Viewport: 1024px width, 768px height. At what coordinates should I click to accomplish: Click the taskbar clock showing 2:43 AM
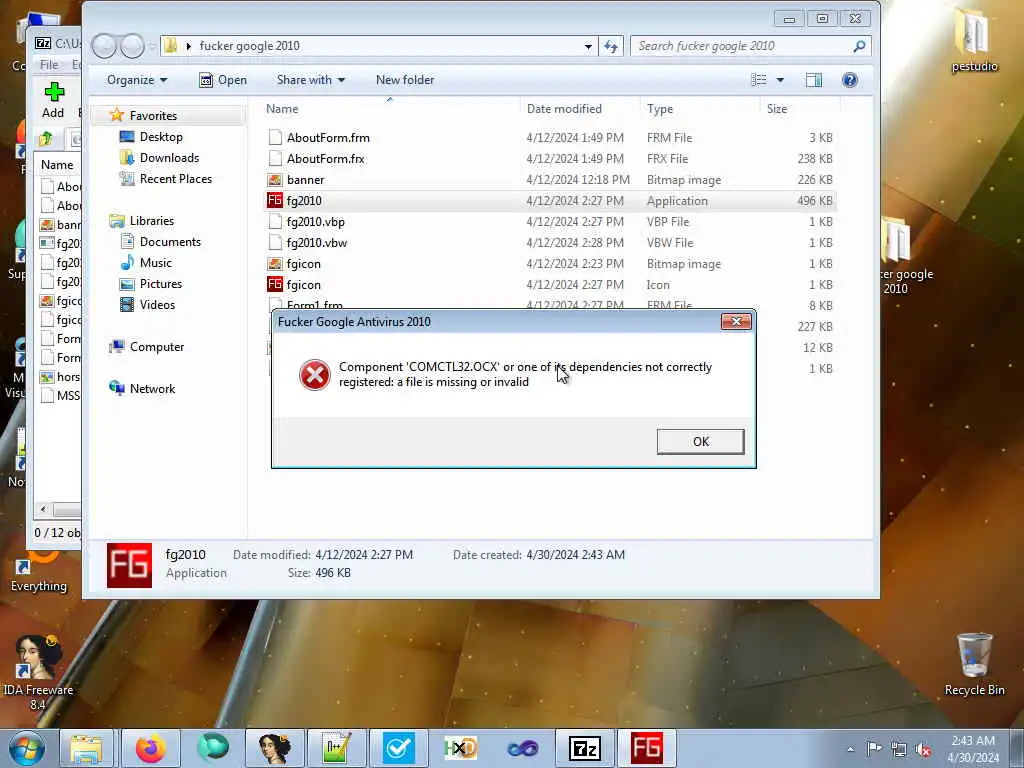[973, 749]
